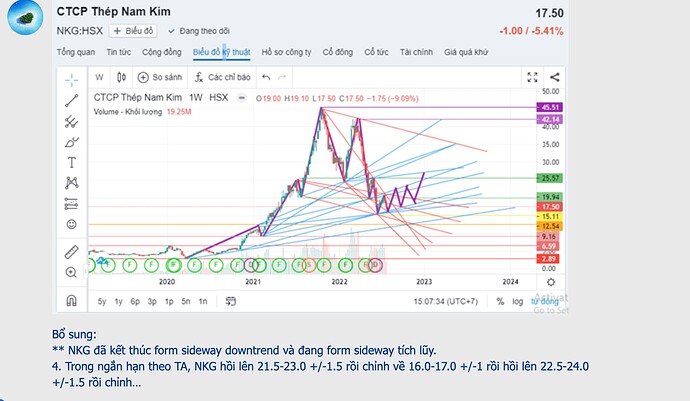Open the Cổ đông tab
Image resolution: width=690 pixels, height=401 pixels.
pos(338,52)
